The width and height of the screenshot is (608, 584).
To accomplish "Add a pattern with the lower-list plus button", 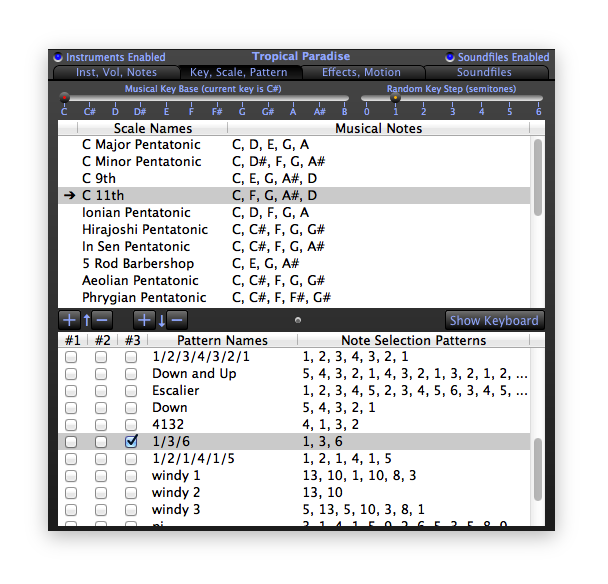I will click(144, 320).
